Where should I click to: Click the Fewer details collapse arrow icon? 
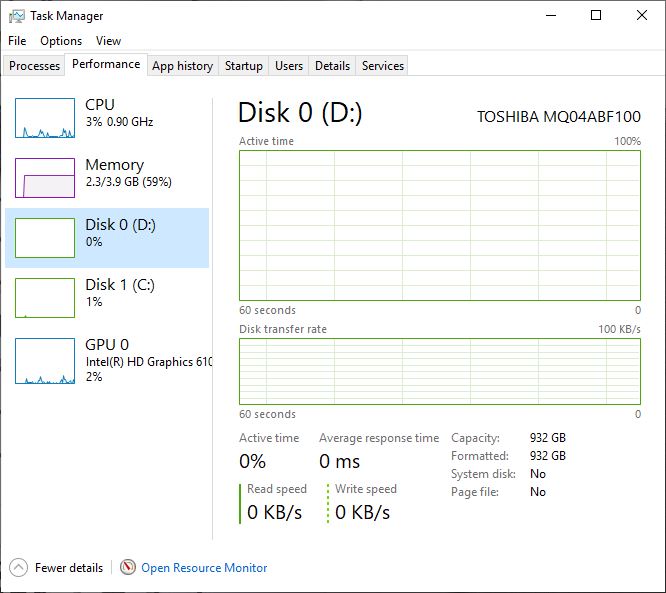click(19, 567)
